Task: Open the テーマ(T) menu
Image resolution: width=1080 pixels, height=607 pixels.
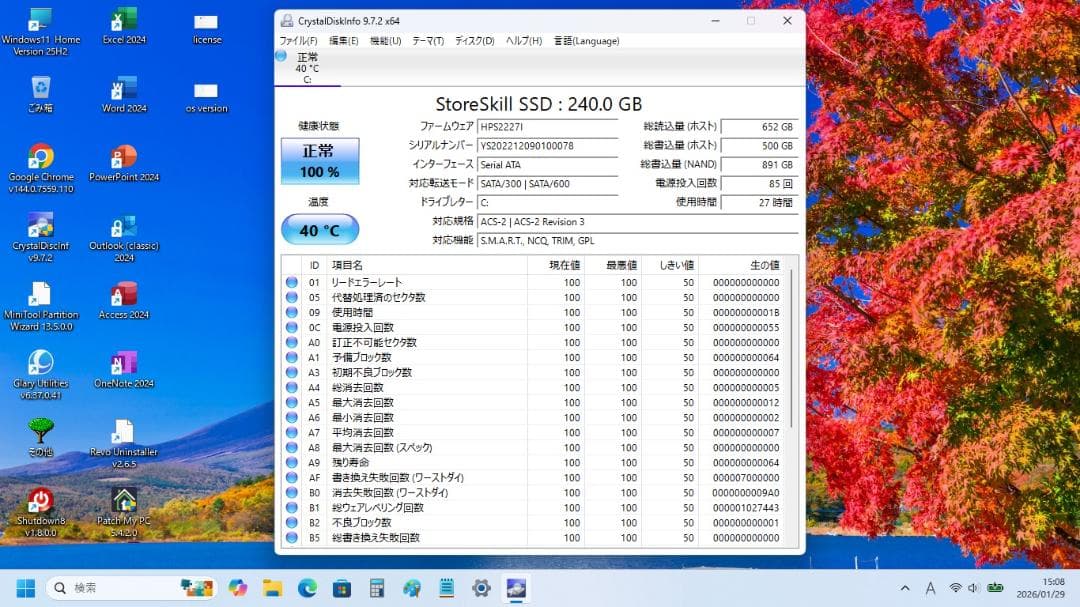Action: pos(428,41)
